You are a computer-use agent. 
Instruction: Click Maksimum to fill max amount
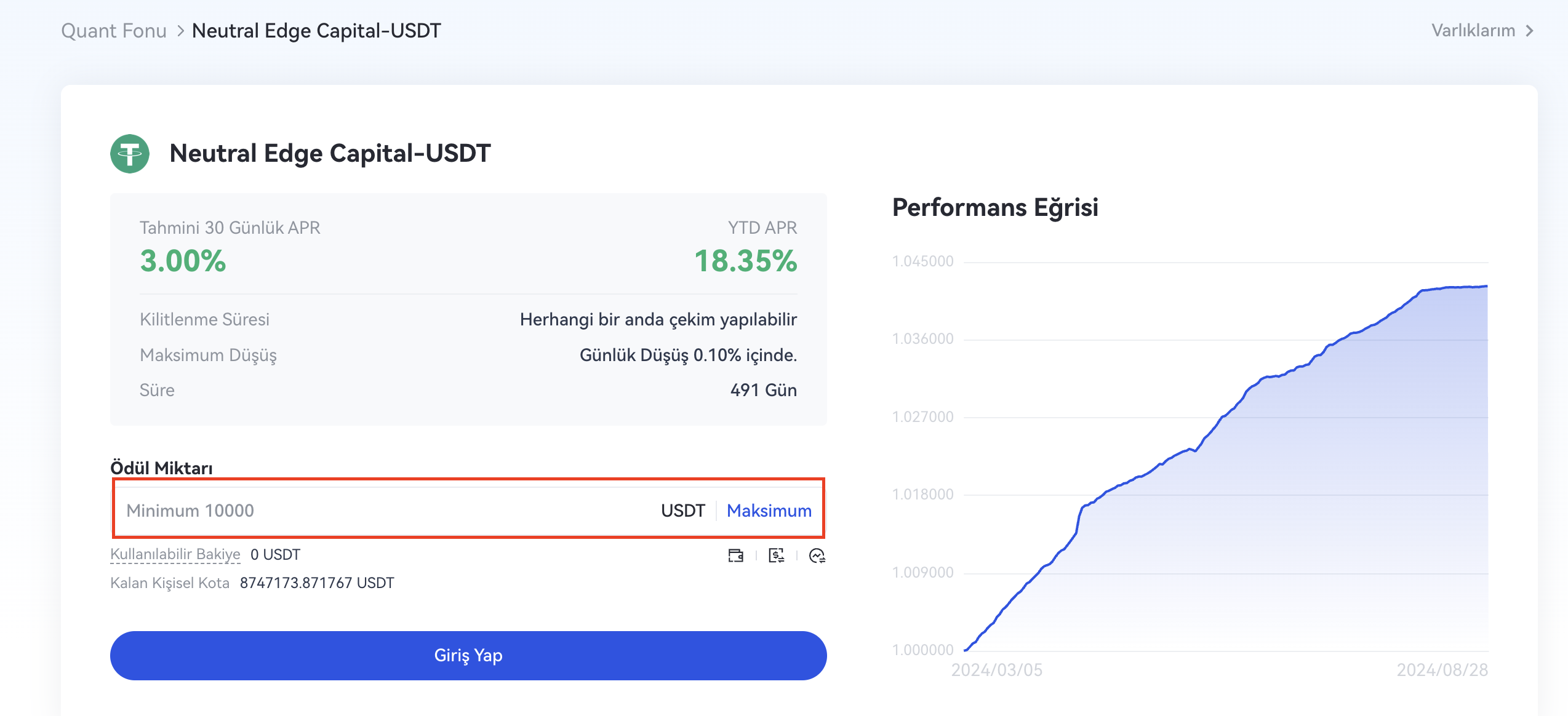[x=769, y=511]
